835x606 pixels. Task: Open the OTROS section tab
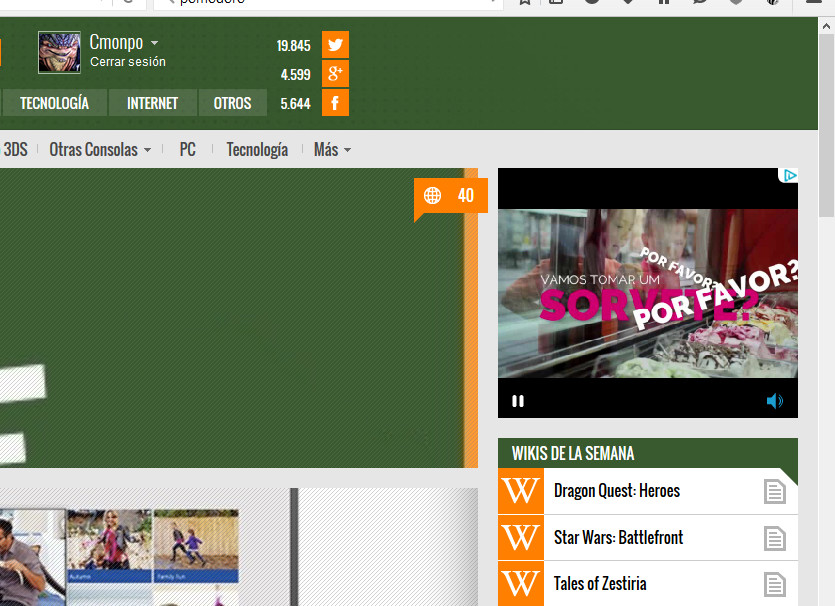pyautogui.click(x=232, y=103)
